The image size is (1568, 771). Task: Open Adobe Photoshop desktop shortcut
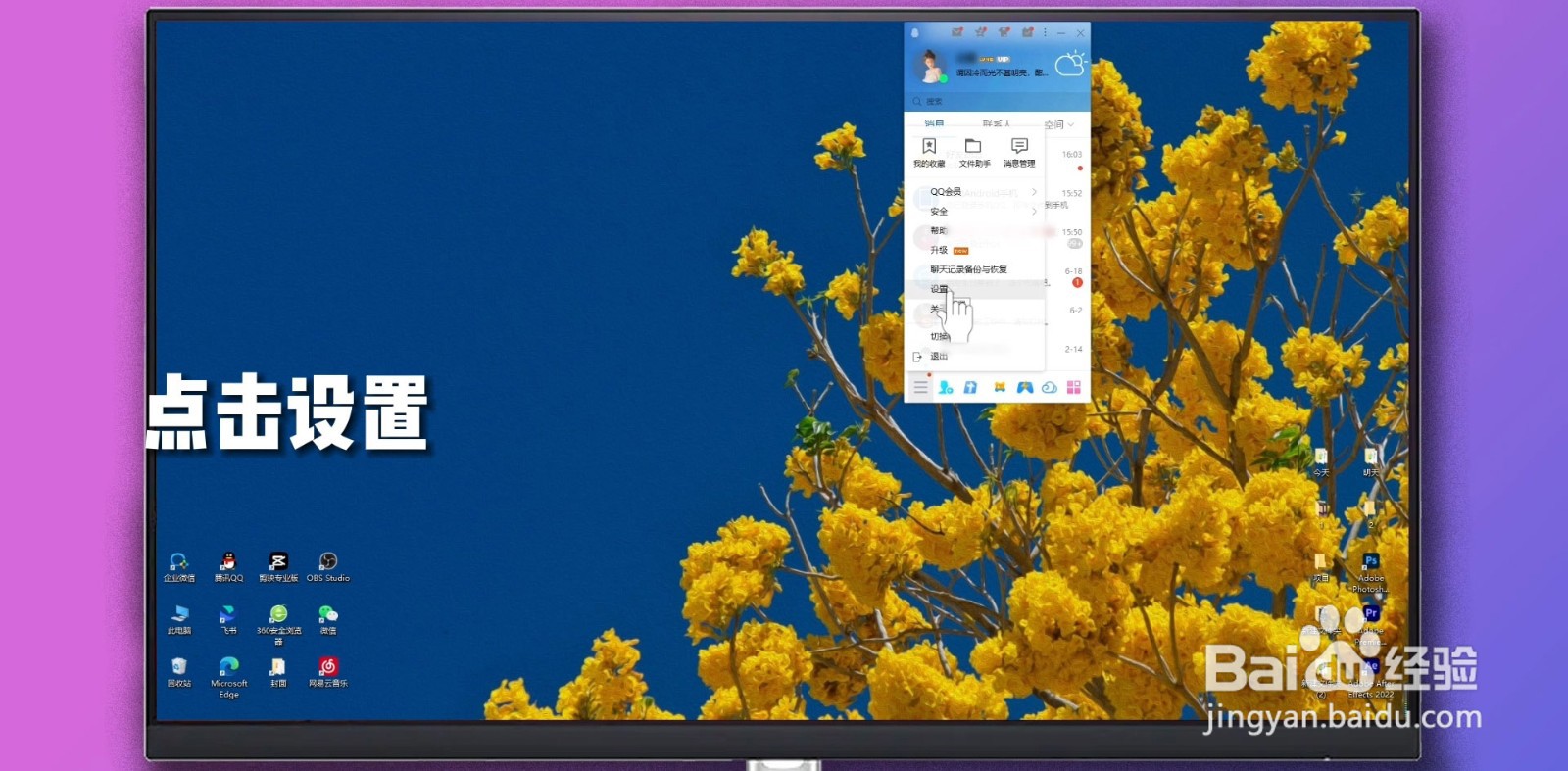click(1370, 573)
